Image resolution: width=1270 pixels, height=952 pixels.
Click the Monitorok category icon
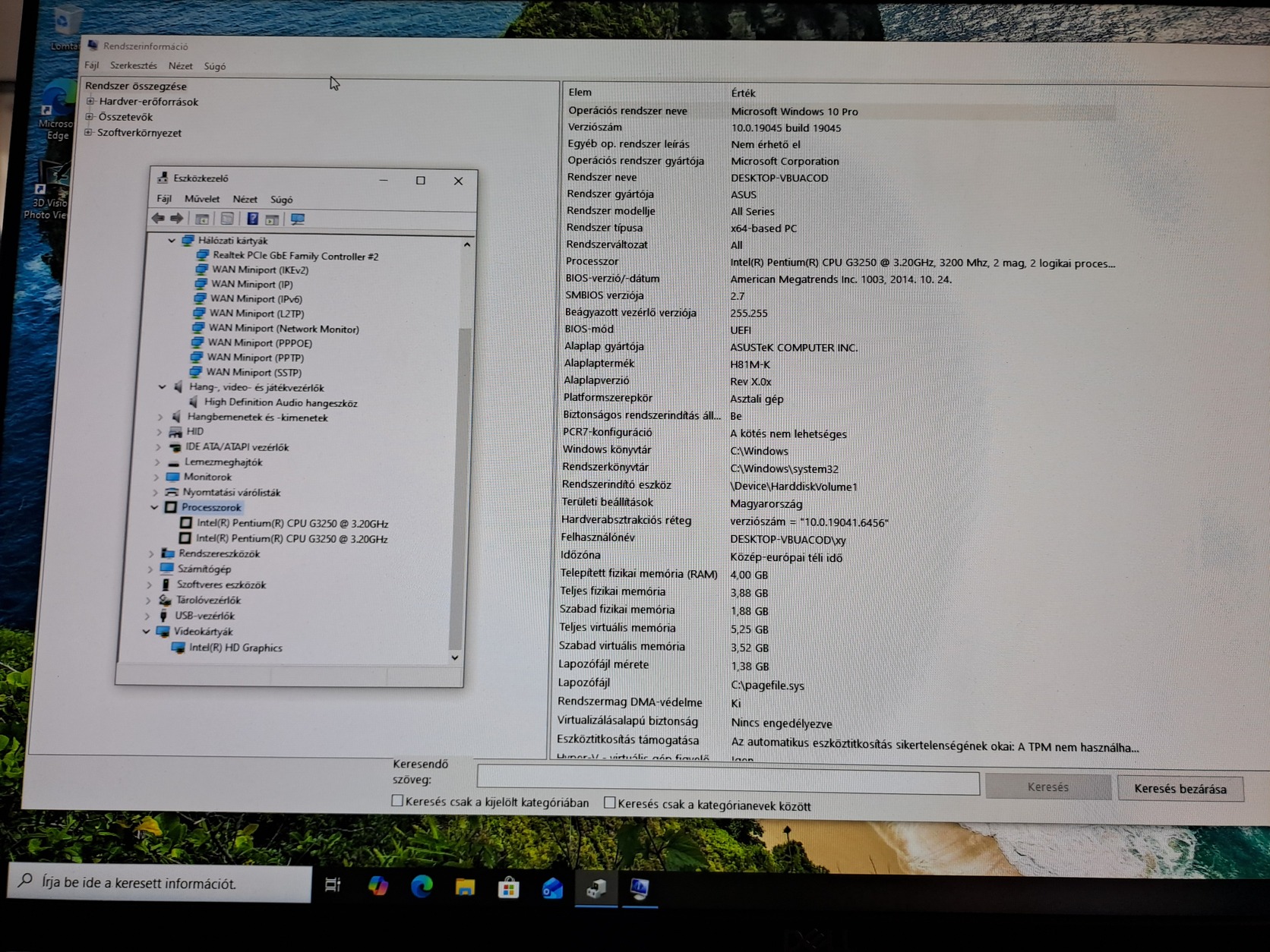(172, 477)
